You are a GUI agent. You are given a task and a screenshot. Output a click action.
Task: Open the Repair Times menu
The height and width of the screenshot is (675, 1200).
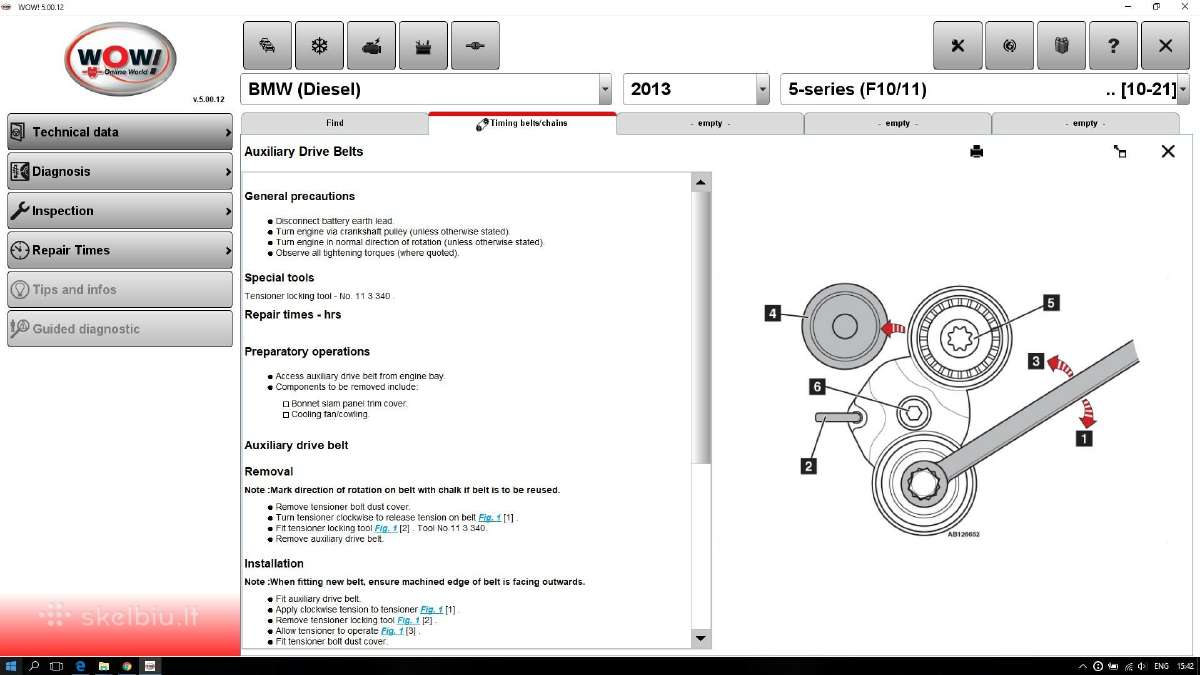(120, 250)
